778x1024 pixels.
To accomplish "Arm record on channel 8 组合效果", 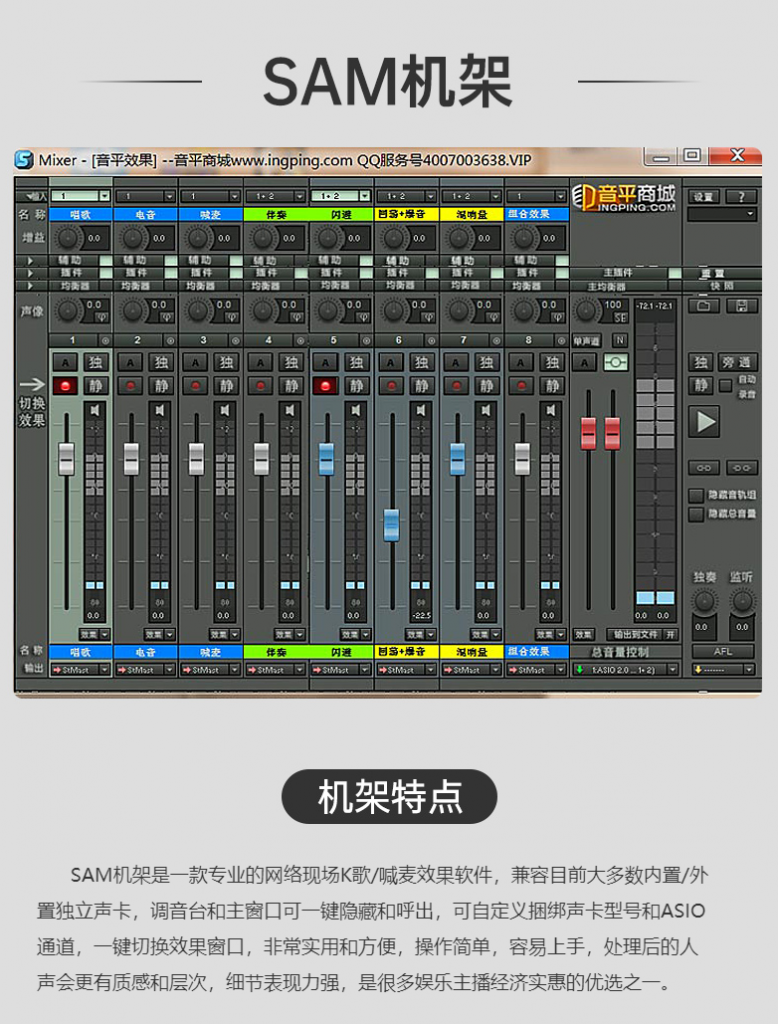I will click(x=521, y=385).
